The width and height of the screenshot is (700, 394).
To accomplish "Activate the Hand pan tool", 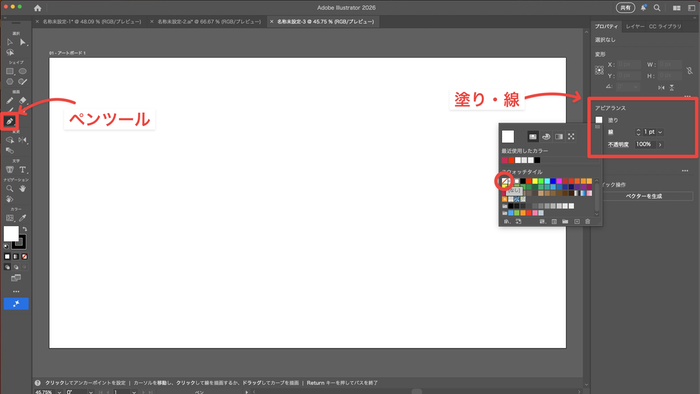I will click(22, 189).
